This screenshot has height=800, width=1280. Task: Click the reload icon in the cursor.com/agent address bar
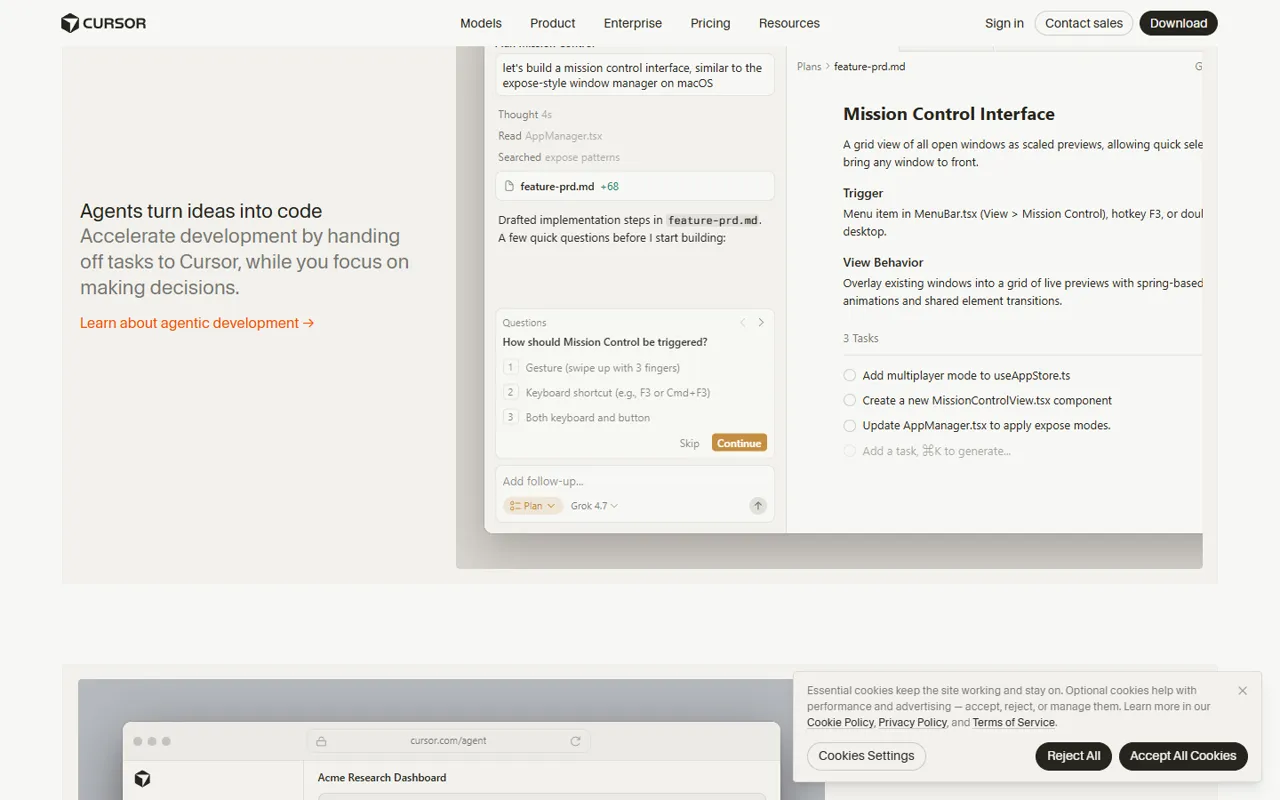(x=575, y=741)
